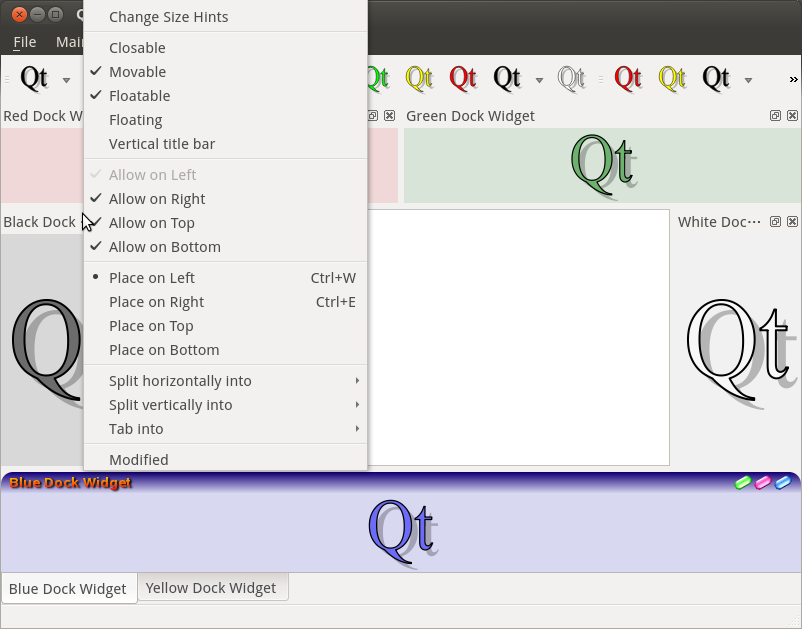This screenshot has width=802, height=629.
Task: Toggle the Closable option
Action: (x=226, y=48)
